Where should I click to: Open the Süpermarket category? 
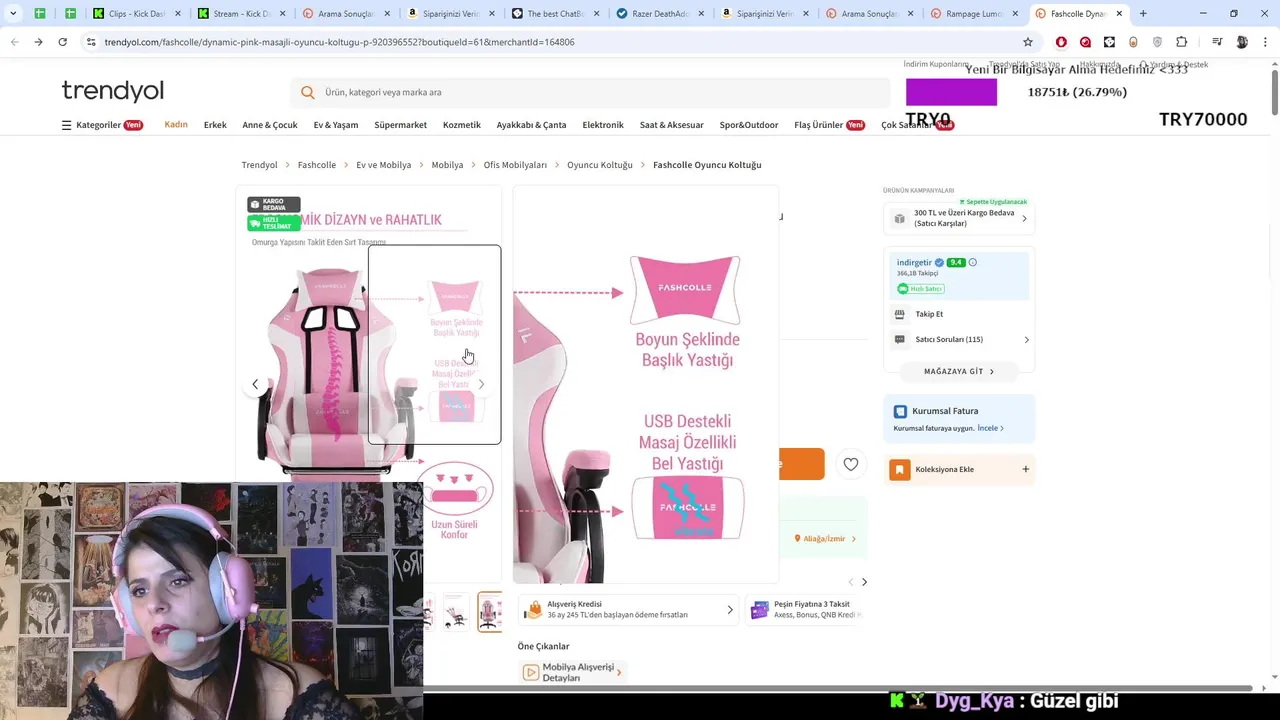point(400,125)
